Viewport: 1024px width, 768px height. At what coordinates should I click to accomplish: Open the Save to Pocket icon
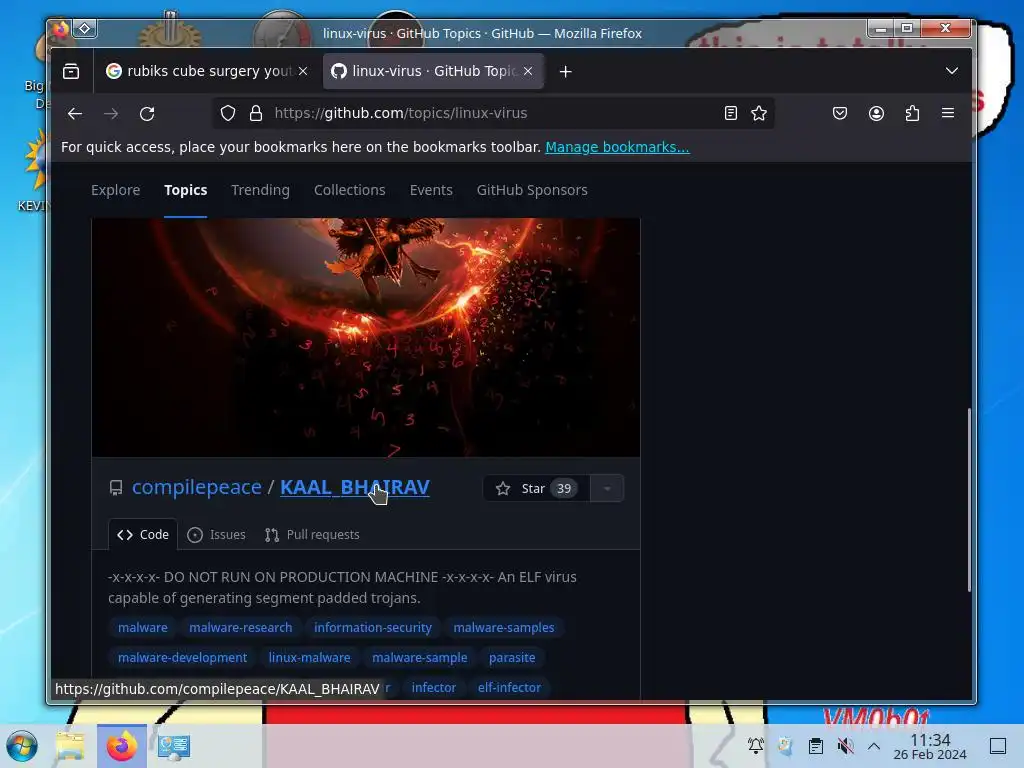tap(840, 114)
